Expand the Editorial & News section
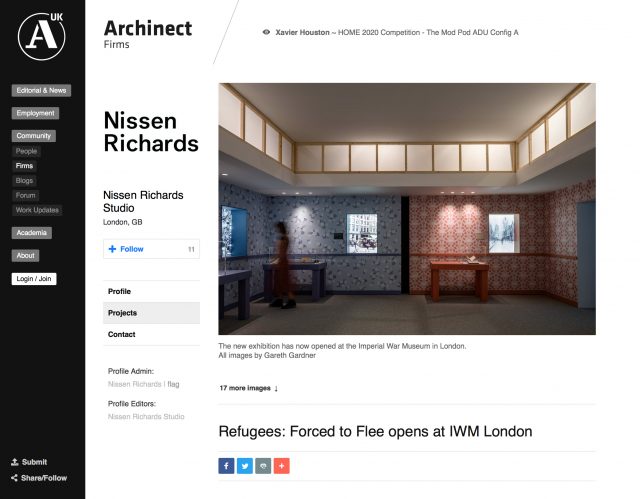 click(x=41, y=90)
